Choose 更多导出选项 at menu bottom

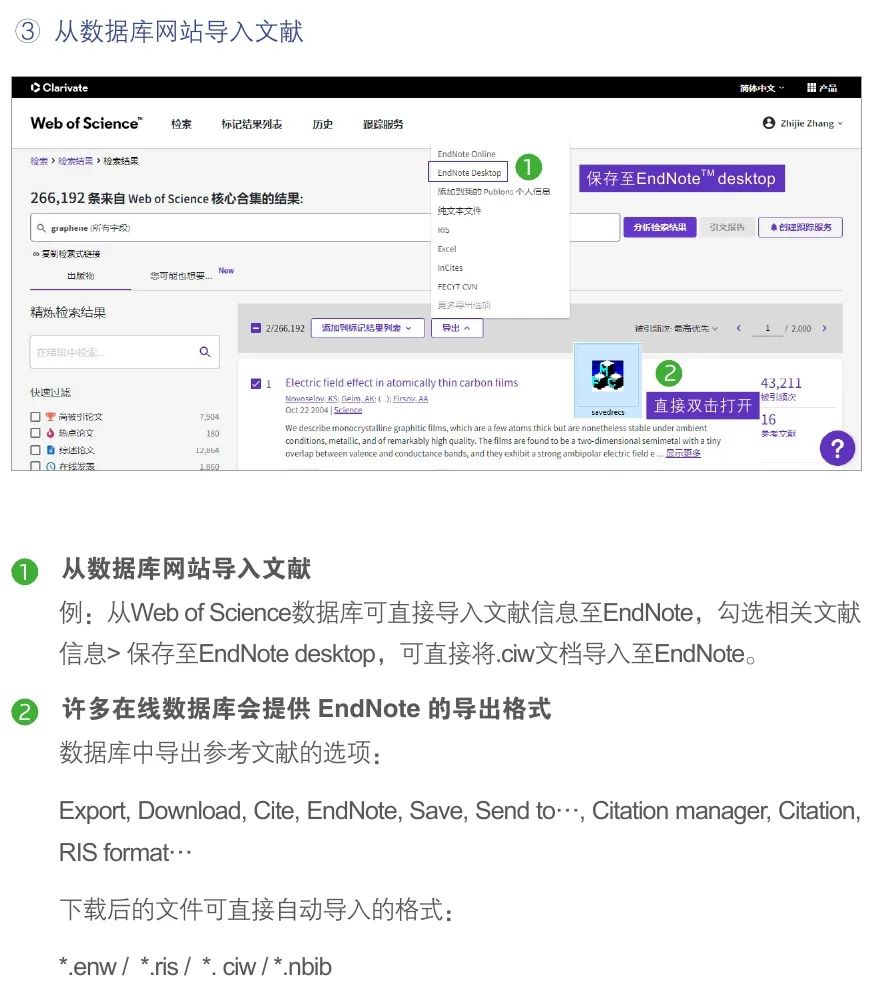[x=464, y=305]
